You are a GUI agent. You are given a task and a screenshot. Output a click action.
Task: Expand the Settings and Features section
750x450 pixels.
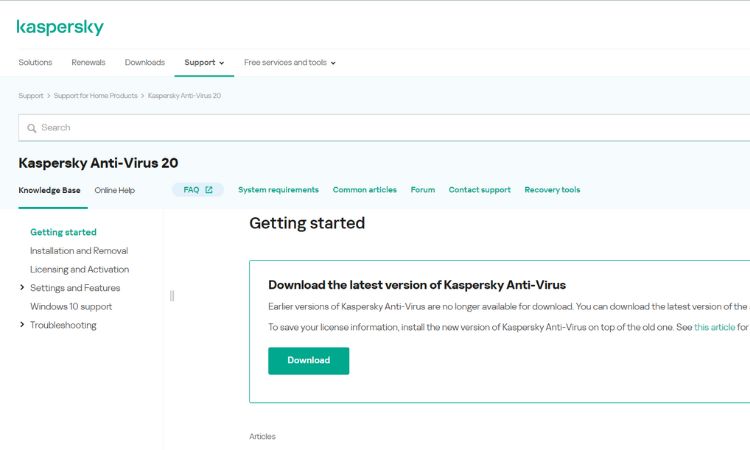(x=22, y=287)
